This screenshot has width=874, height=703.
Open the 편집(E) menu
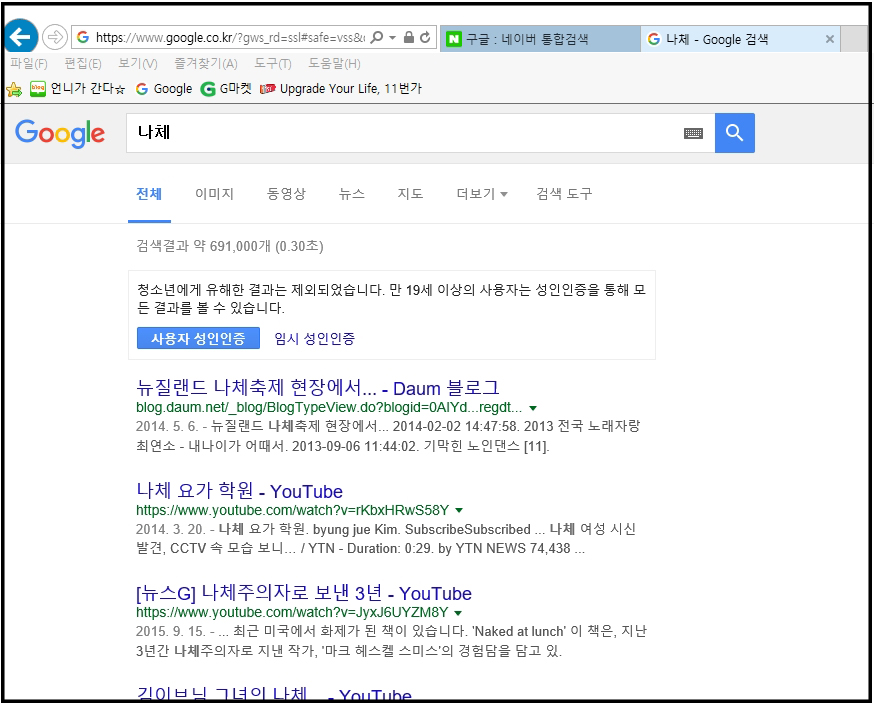point(82,64)
